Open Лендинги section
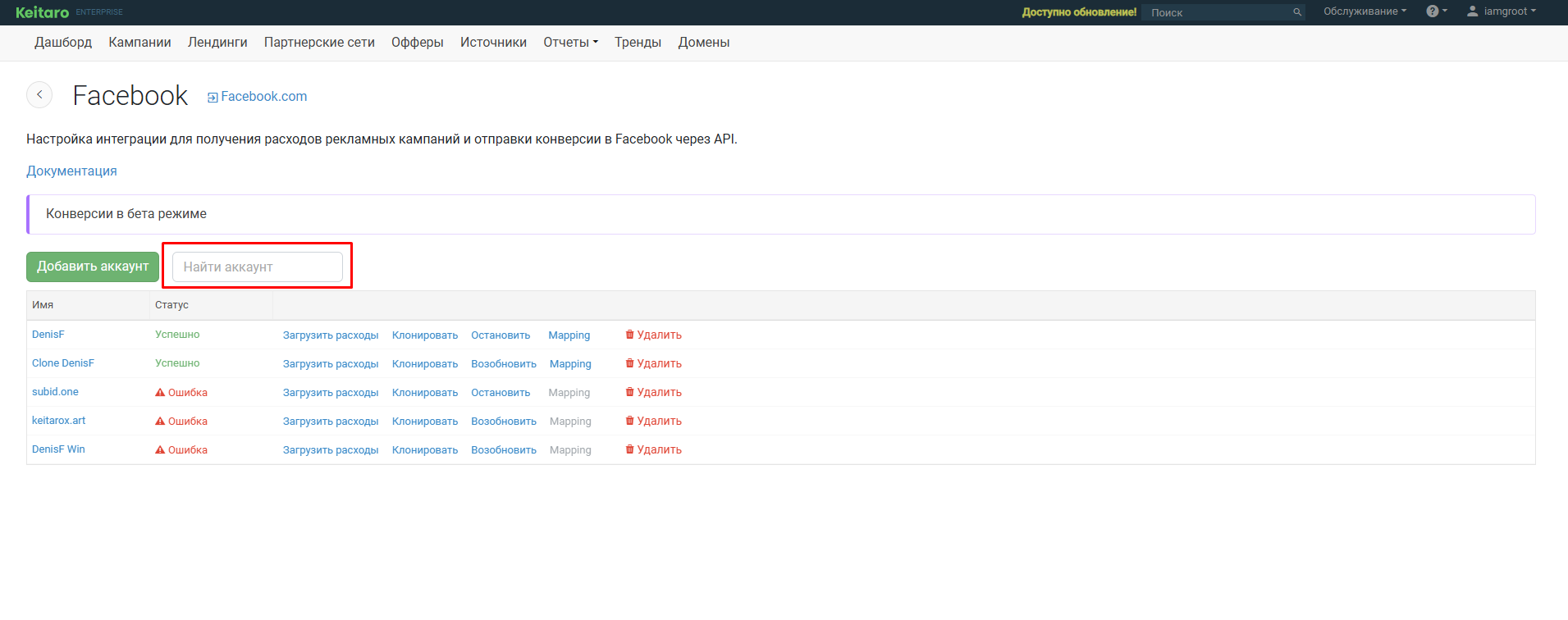The image size is (1568, 620). pos(217,43)
